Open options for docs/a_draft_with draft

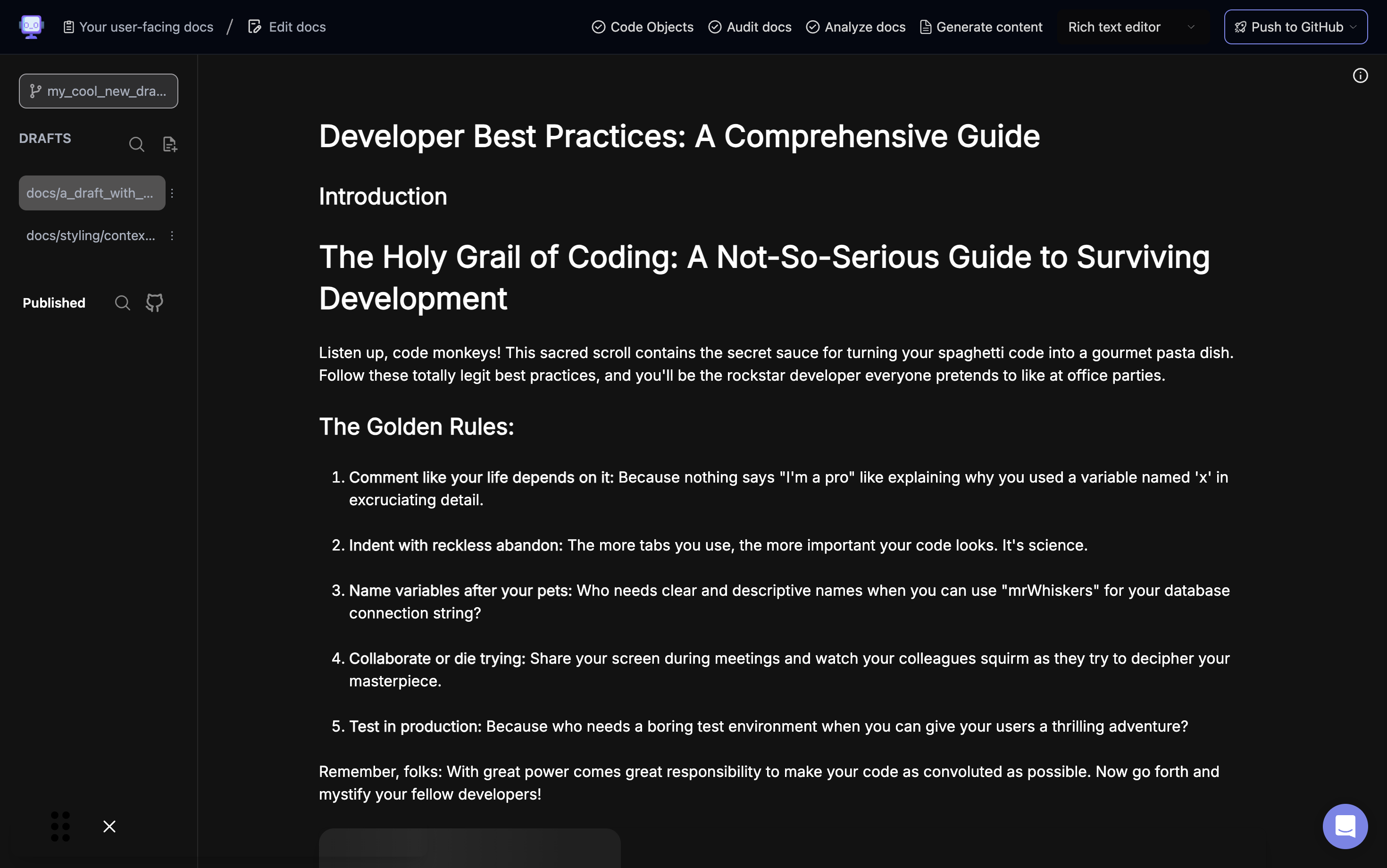[172, 193]
